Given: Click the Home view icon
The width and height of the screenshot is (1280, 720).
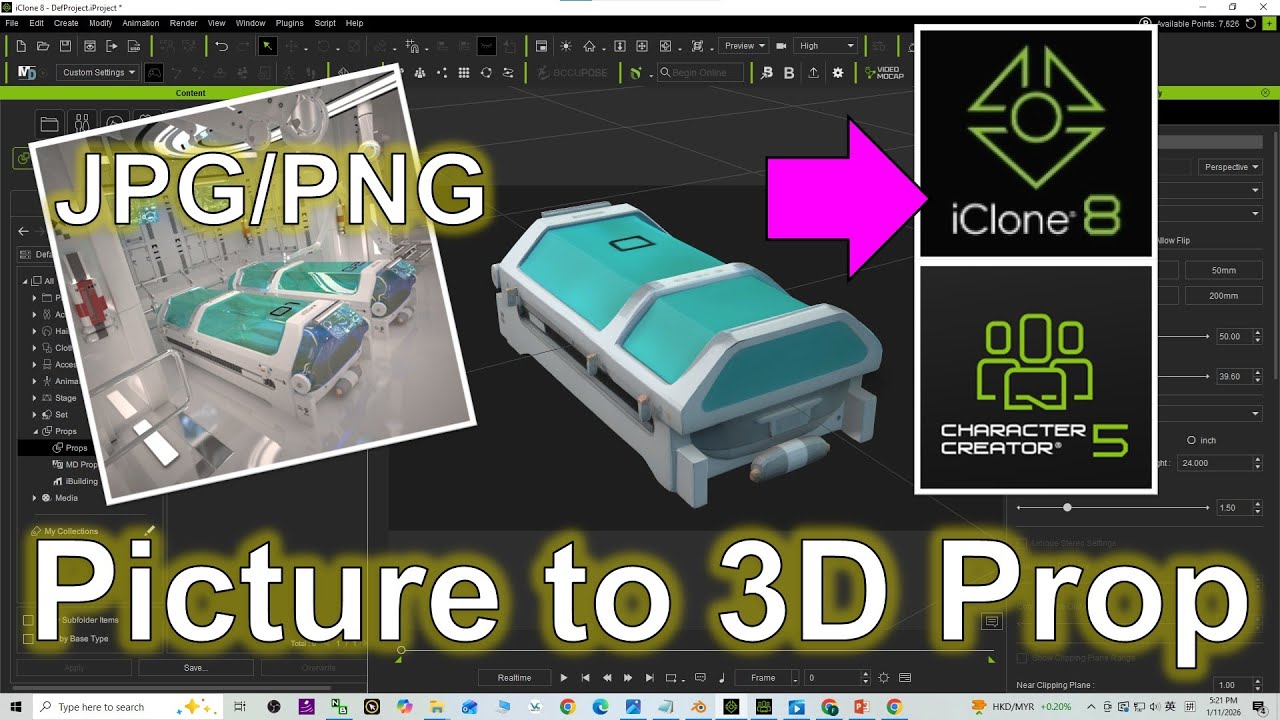Looking at the screenshot, I should [590, 46].
